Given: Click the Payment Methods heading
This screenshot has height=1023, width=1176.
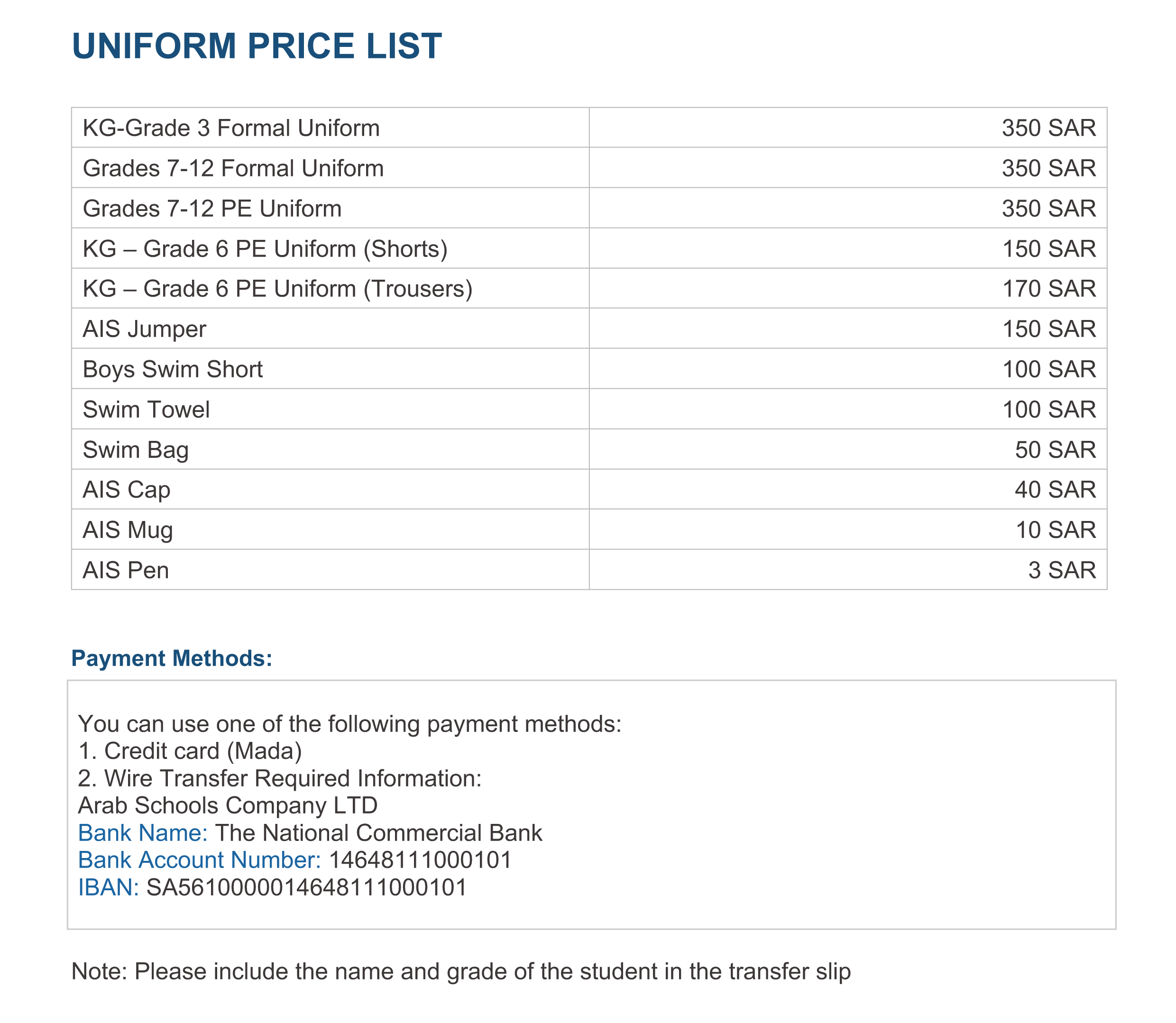Looking at the screenshot, I should click(171, 658).
